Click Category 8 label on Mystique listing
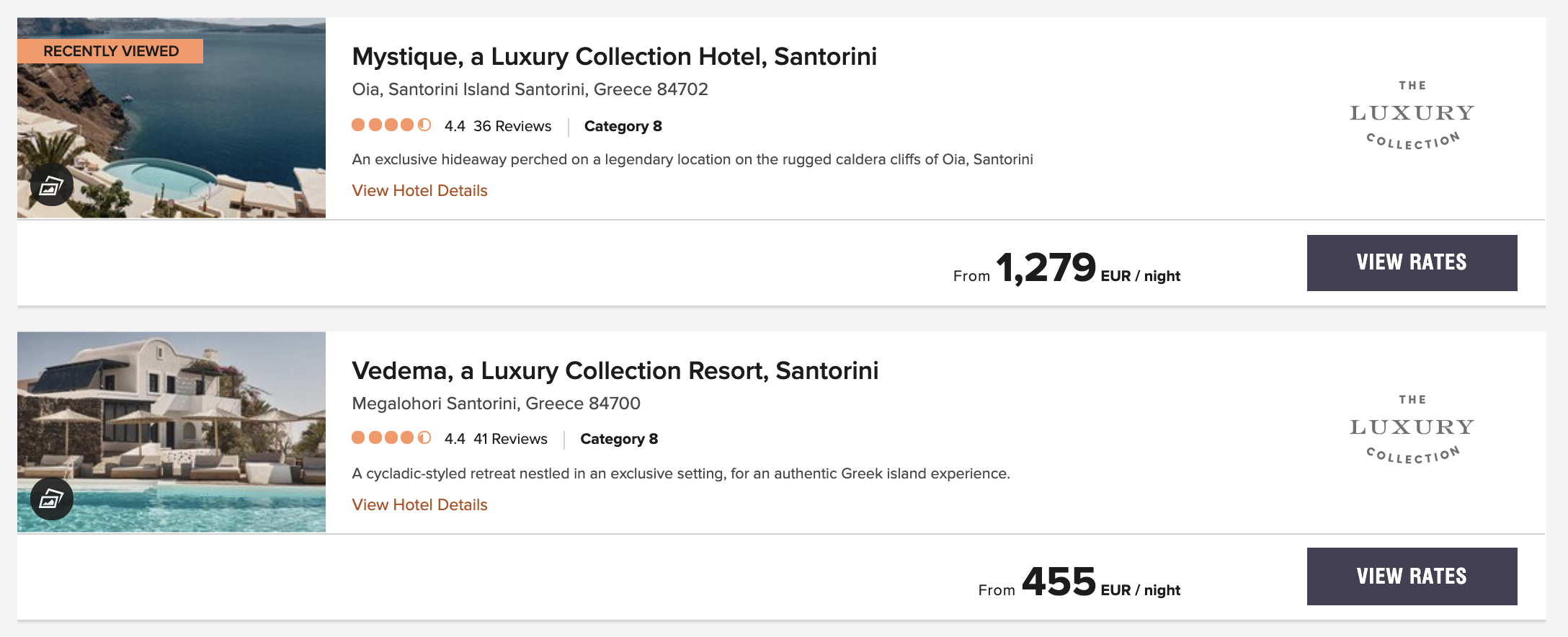 (x=623, y=126)
